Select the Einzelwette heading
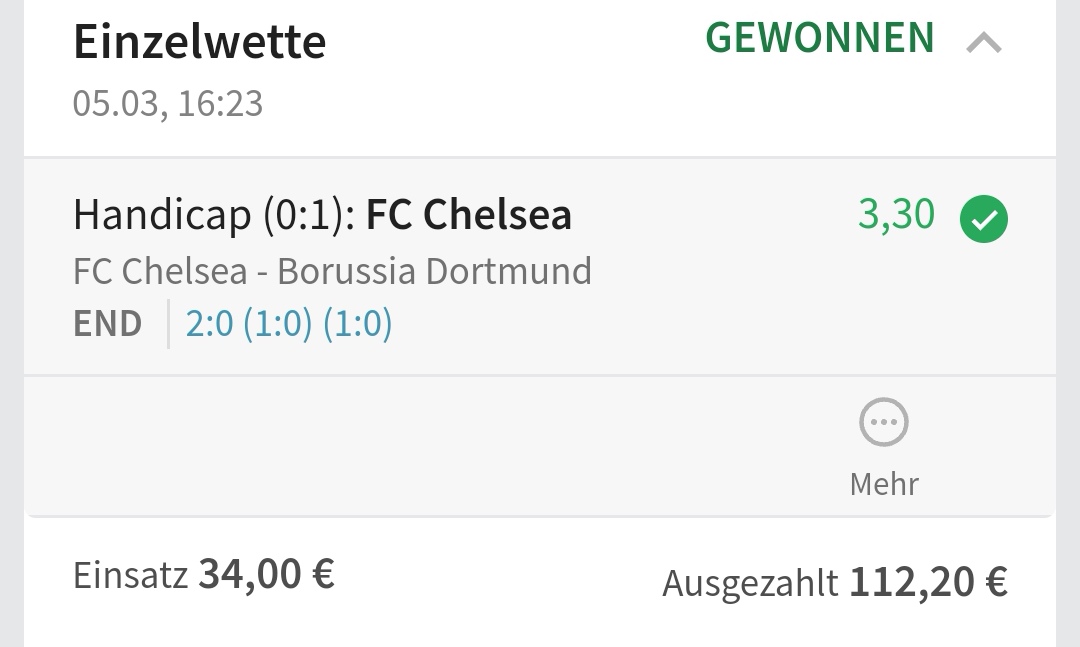This screenshot has width=1080, height=647. click(200, 42)
